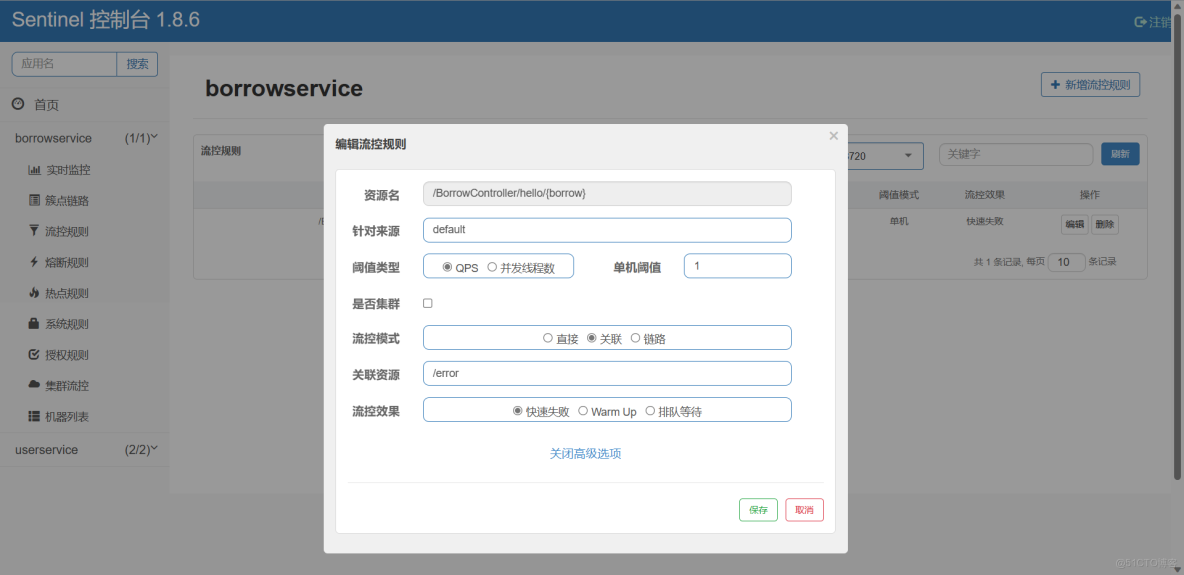Click the 快速失败 cell in rule table

coord(985,221)
